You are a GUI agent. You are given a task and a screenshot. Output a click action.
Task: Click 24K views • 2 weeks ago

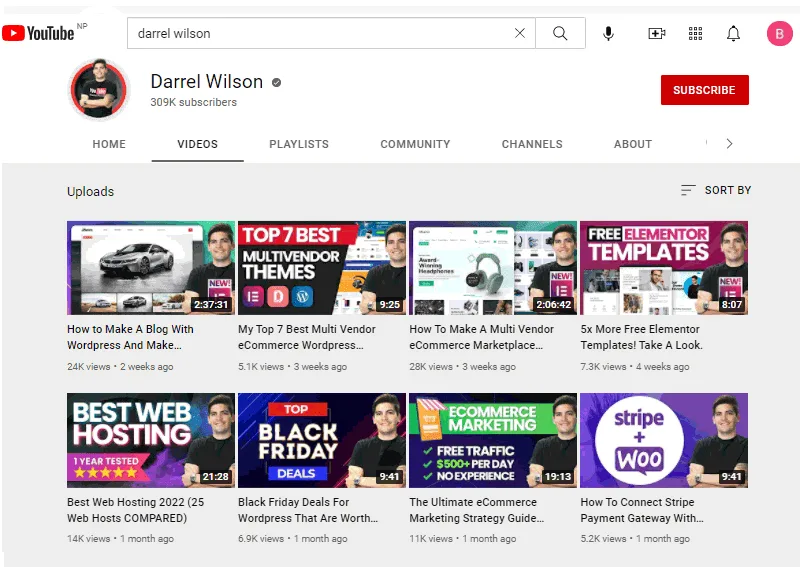(x=120, y=366)
